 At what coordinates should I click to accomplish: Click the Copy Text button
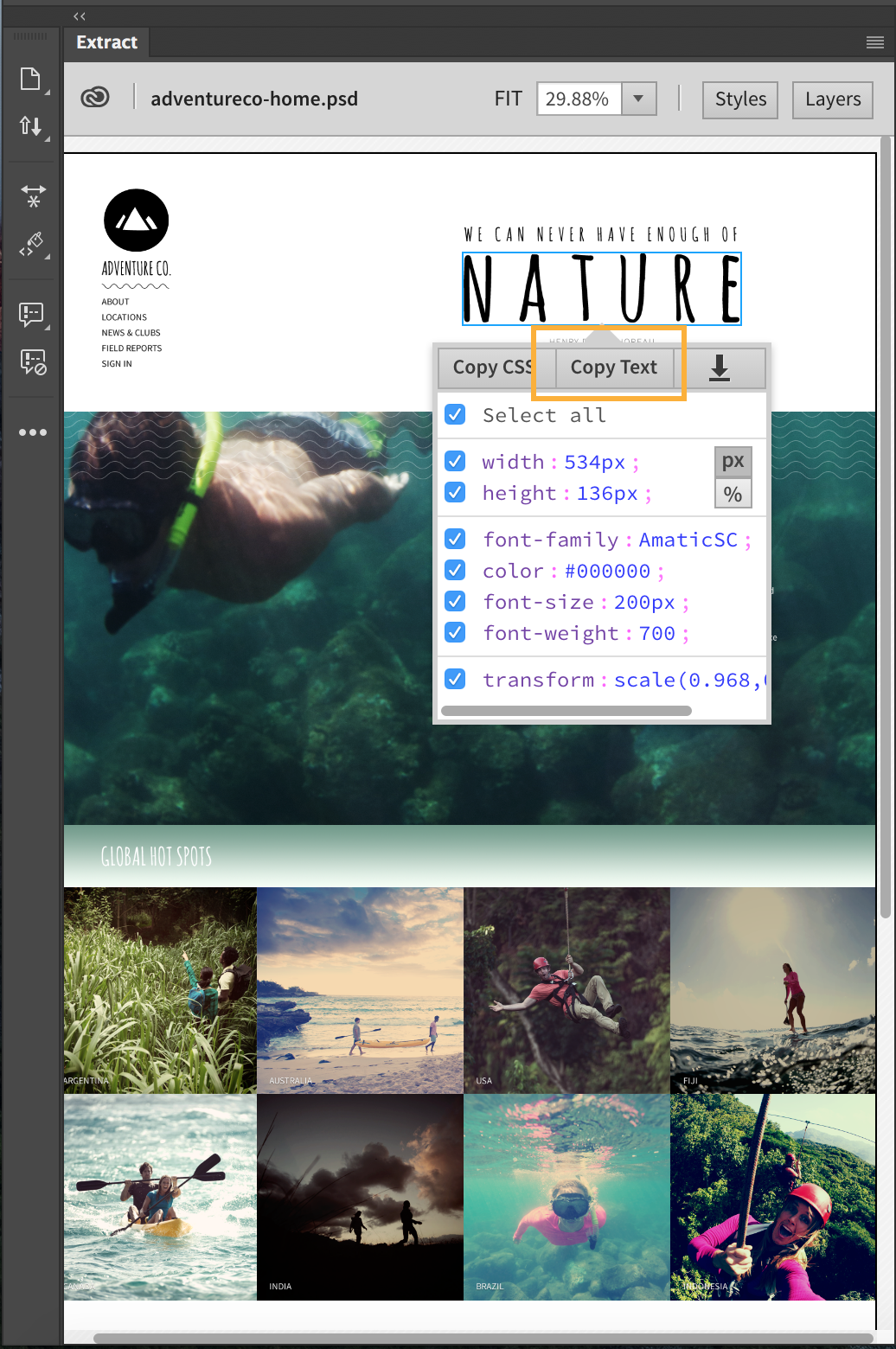tap(613, 368)
